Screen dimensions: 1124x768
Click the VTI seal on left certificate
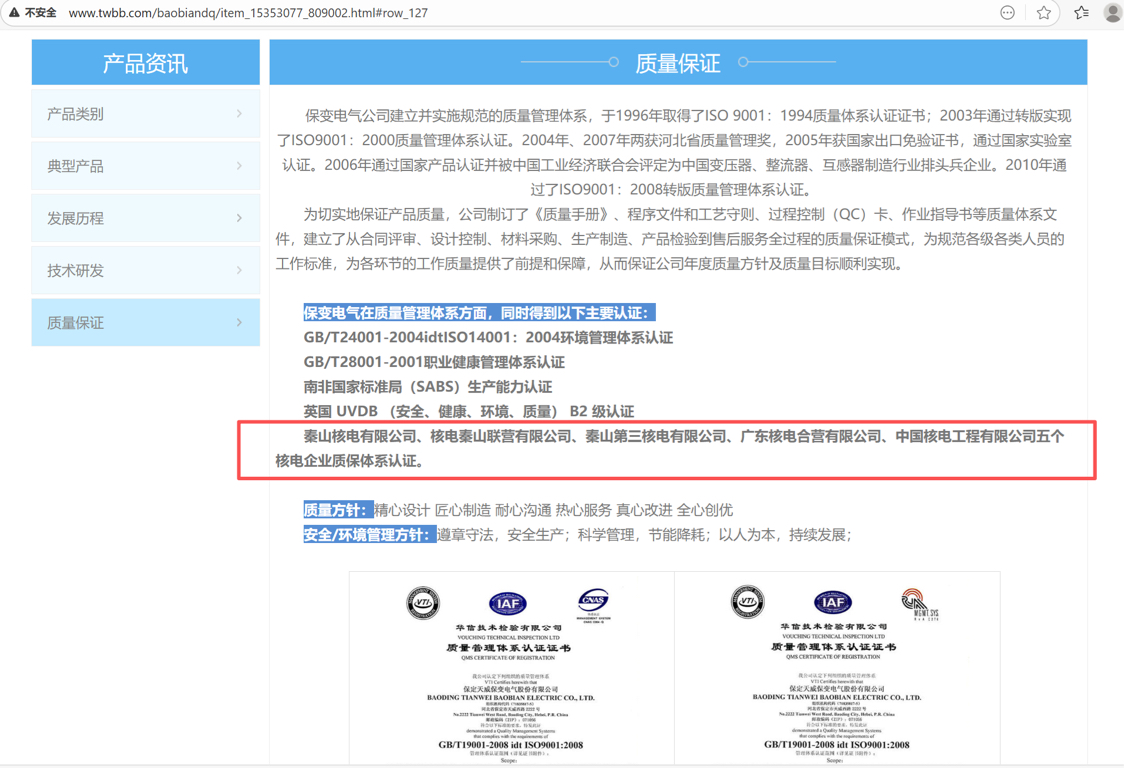point(423,603)
